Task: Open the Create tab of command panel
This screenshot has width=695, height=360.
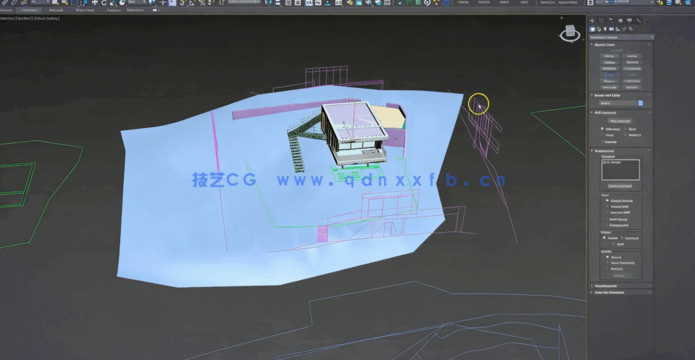Action: point(592,20)
